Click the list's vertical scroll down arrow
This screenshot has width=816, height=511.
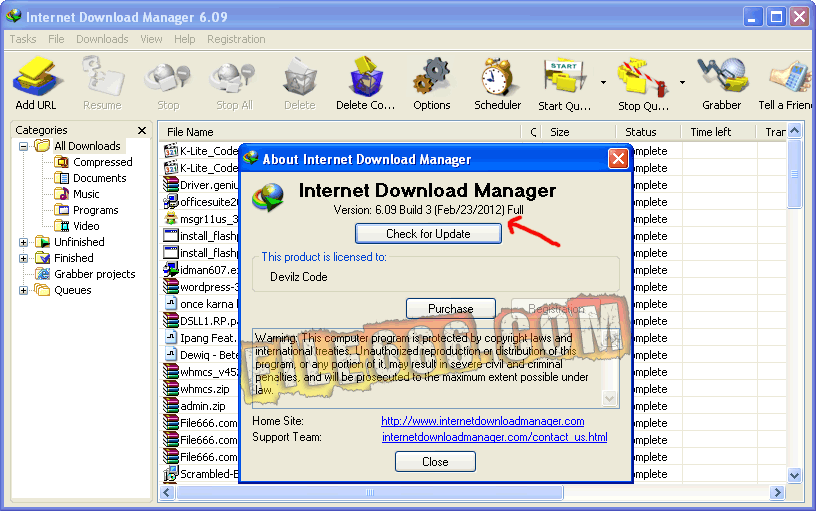(795, 475)
